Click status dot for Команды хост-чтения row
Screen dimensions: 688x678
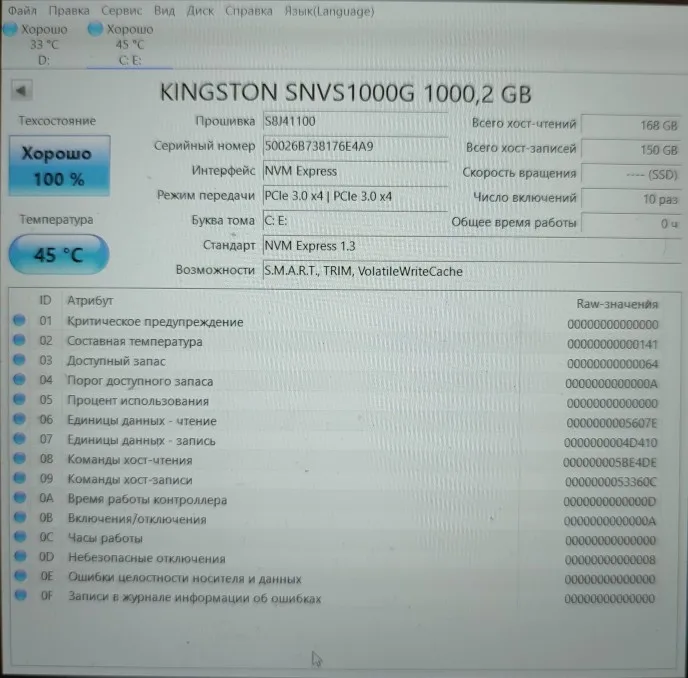pyautogui.click(x=19, y=458)
